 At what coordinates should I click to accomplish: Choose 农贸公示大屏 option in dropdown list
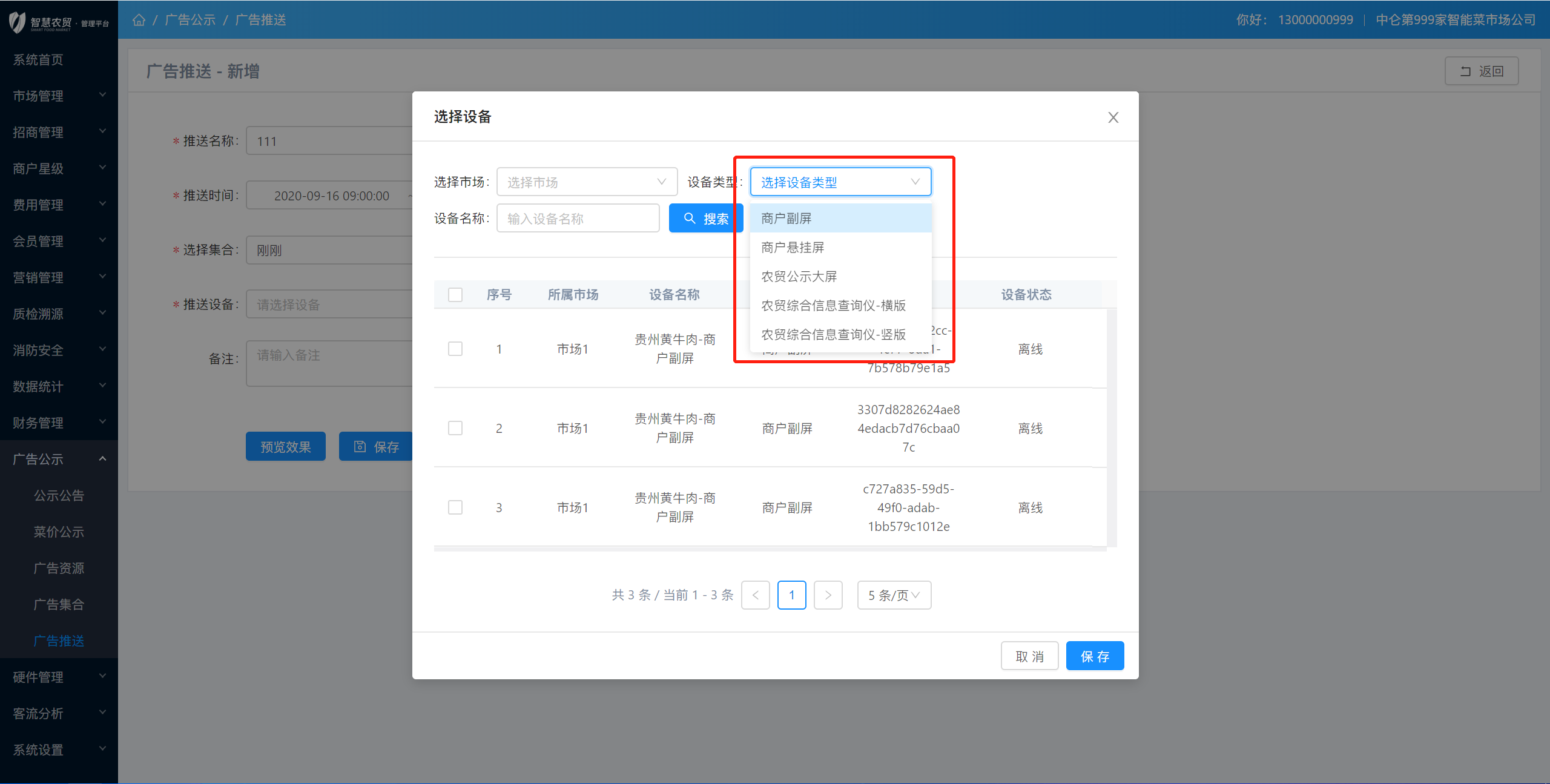pyautogui.click(x=799, y=276)
